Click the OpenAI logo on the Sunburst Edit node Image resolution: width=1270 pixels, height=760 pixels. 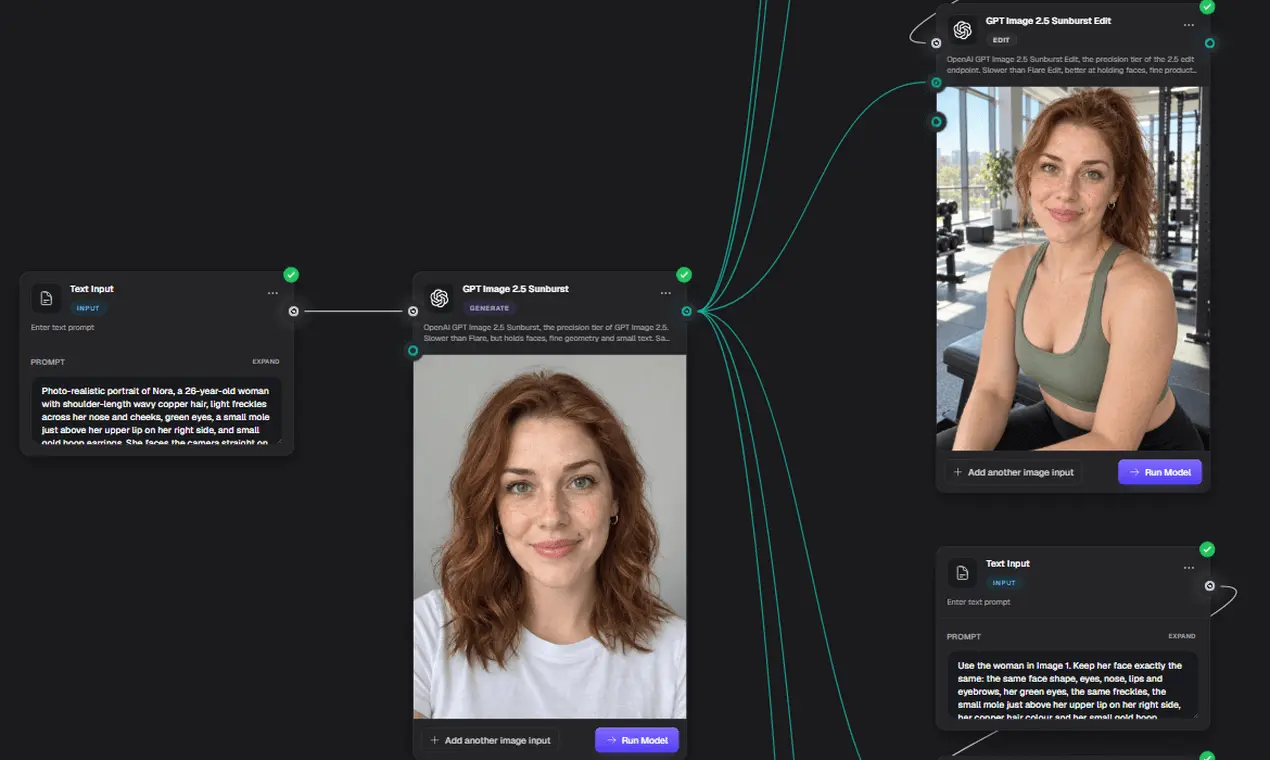click(x=962, y=30)
